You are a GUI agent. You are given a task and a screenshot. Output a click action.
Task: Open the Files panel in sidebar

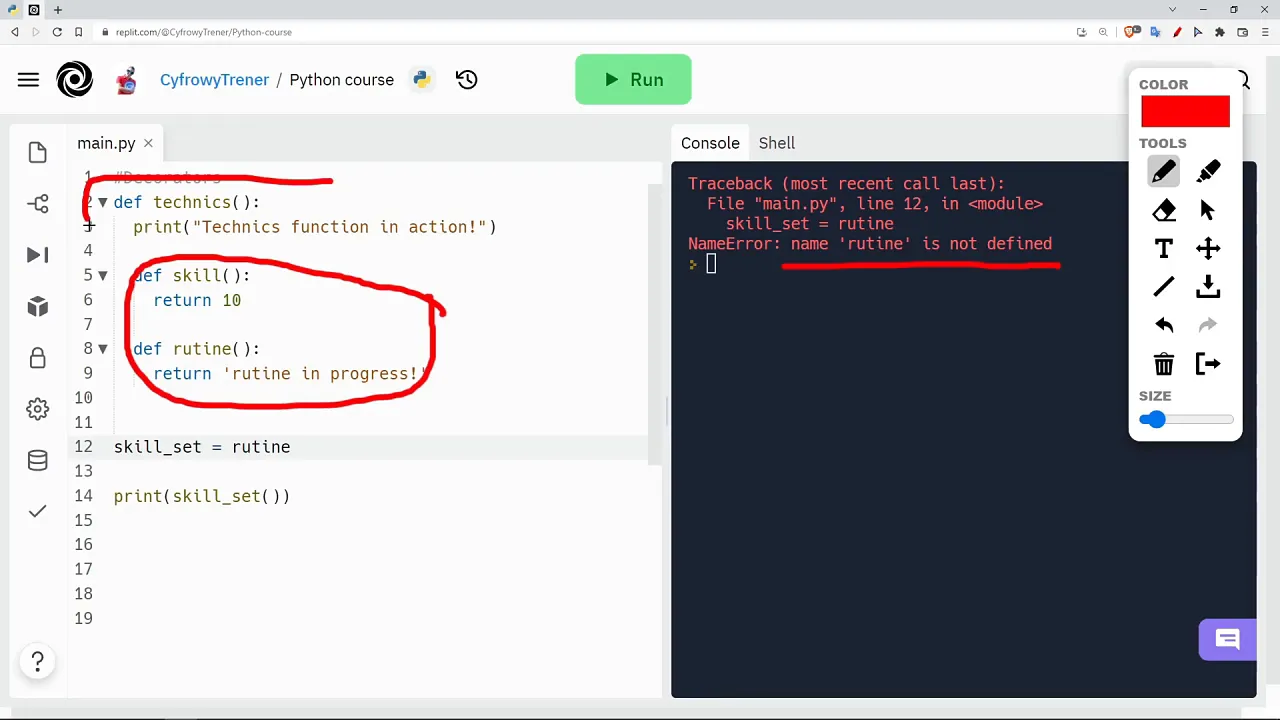[38, 152]
